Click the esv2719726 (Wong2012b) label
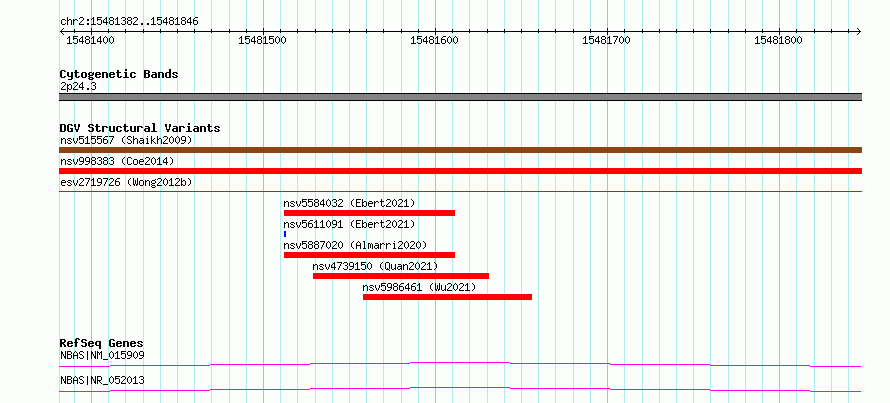 click(x=126, y=182)
